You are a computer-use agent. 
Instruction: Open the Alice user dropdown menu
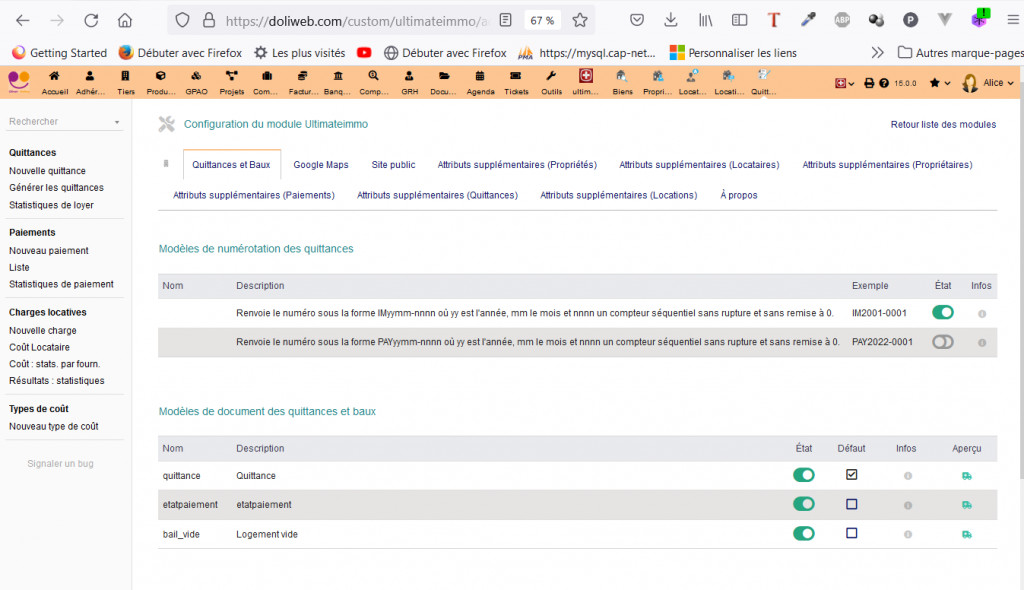[988, 84]
